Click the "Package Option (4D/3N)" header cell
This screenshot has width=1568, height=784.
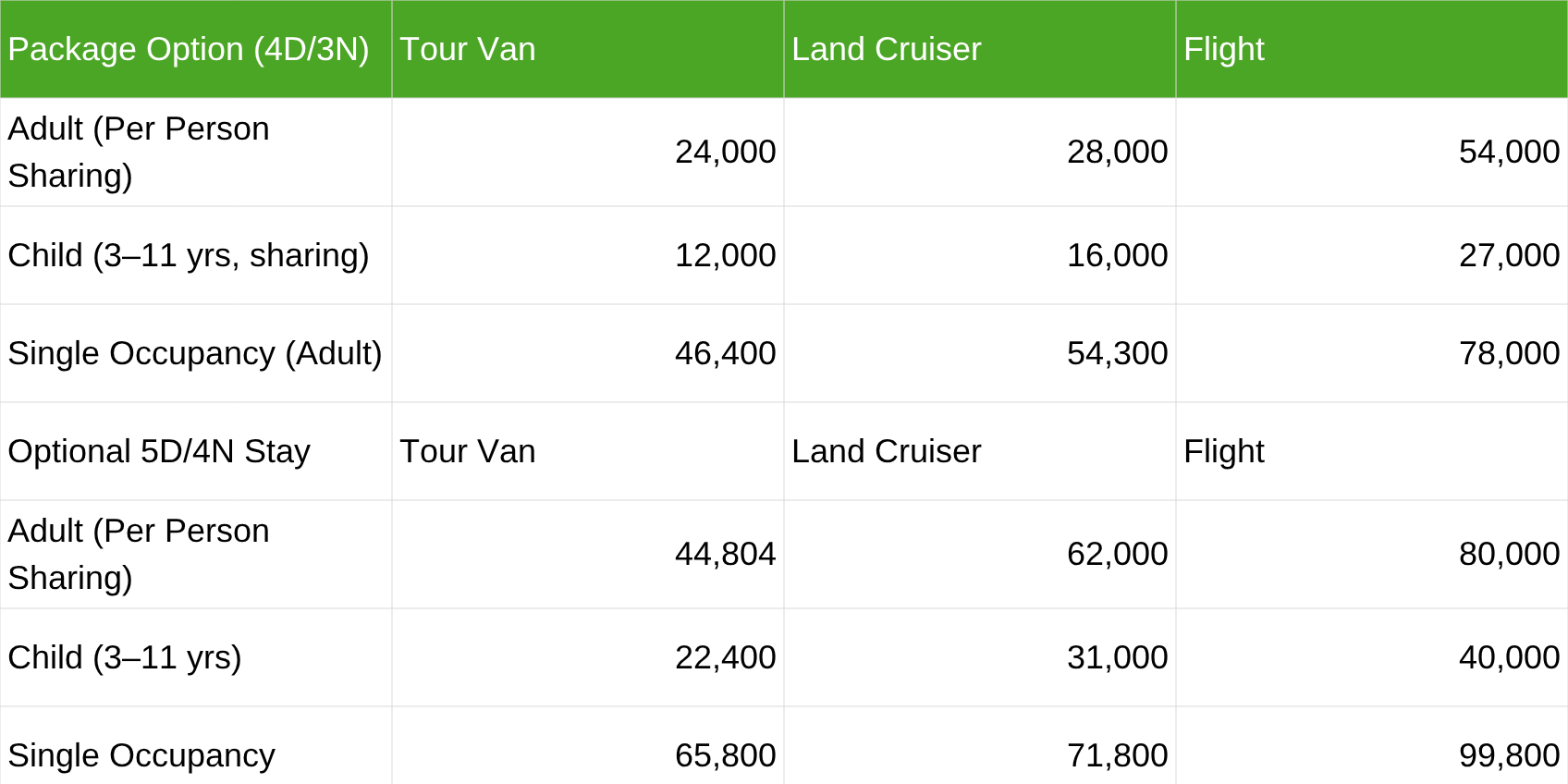click(x=189, y=49)
